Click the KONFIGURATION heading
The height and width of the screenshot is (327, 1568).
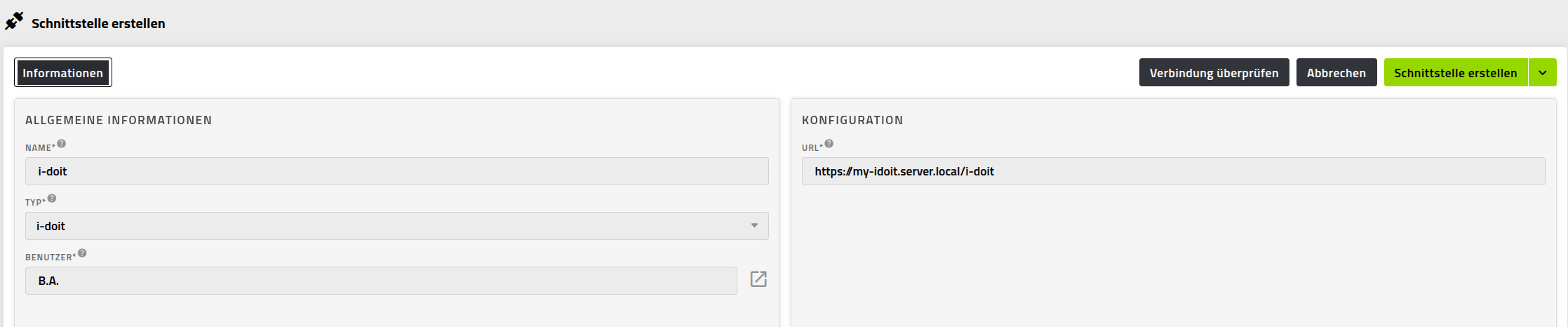coord(852,120)
